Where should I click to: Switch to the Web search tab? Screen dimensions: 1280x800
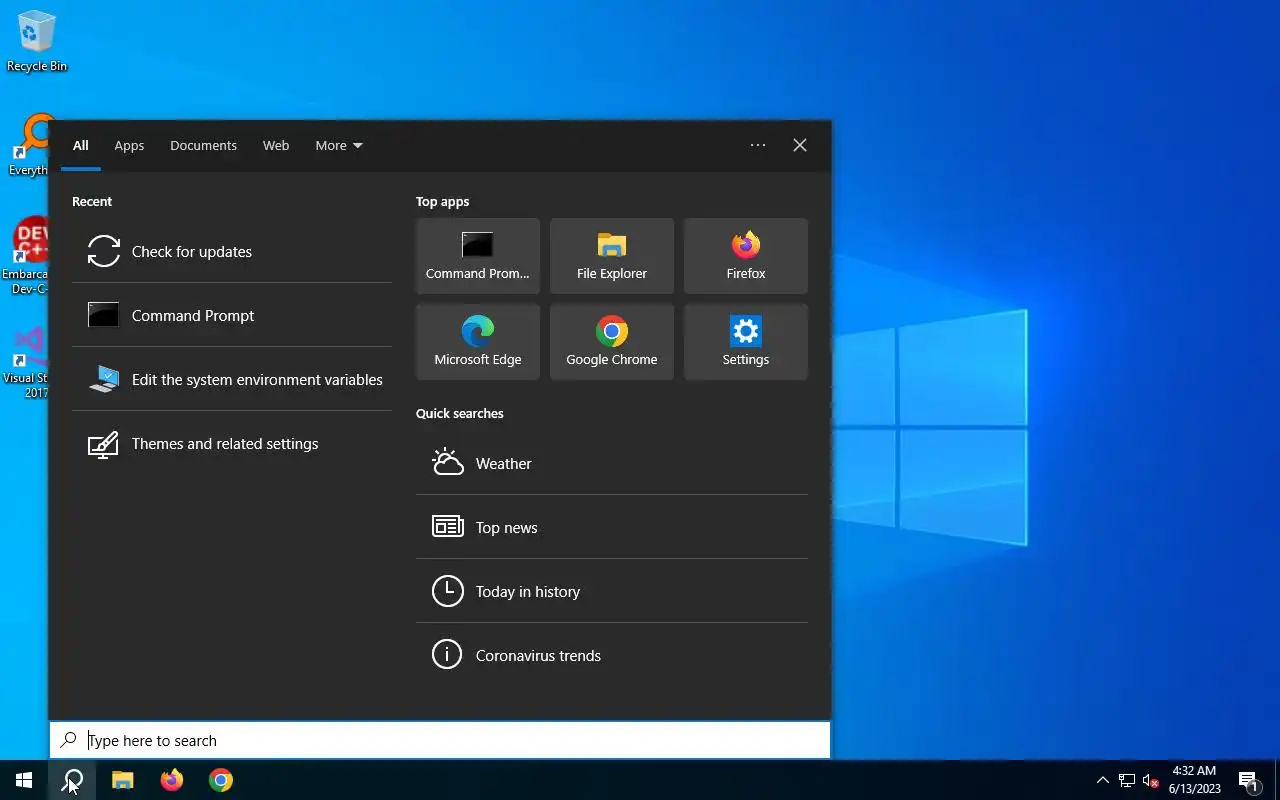(x=276, y=145)
